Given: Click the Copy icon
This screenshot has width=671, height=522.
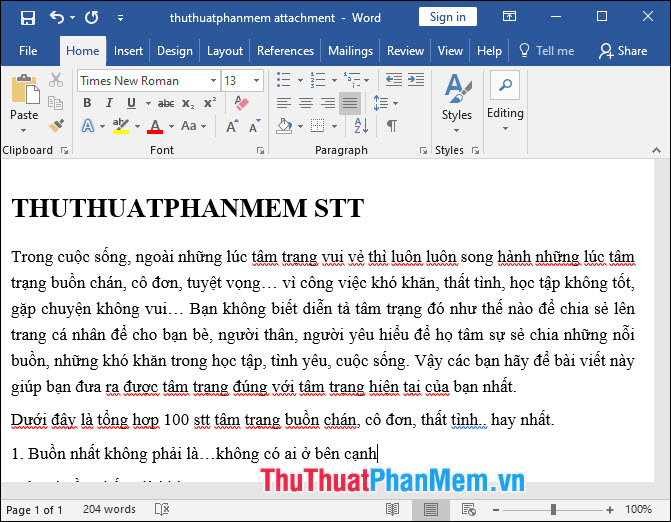Looking at the screenshot, I should click(56, 103).
